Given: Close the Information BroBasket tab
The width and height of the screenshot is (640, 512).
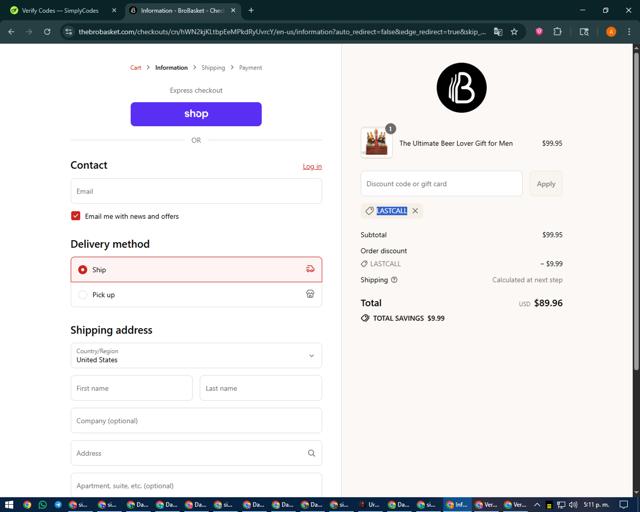Looking at the screenshot, I should [233, 10].
